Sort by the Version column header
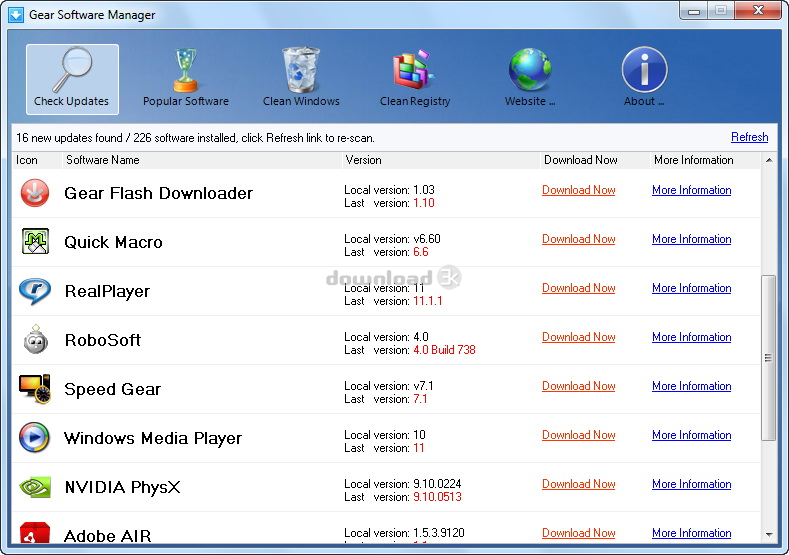Screen dimensions: 789x555 pyautogui.click(x=441, y=160)
